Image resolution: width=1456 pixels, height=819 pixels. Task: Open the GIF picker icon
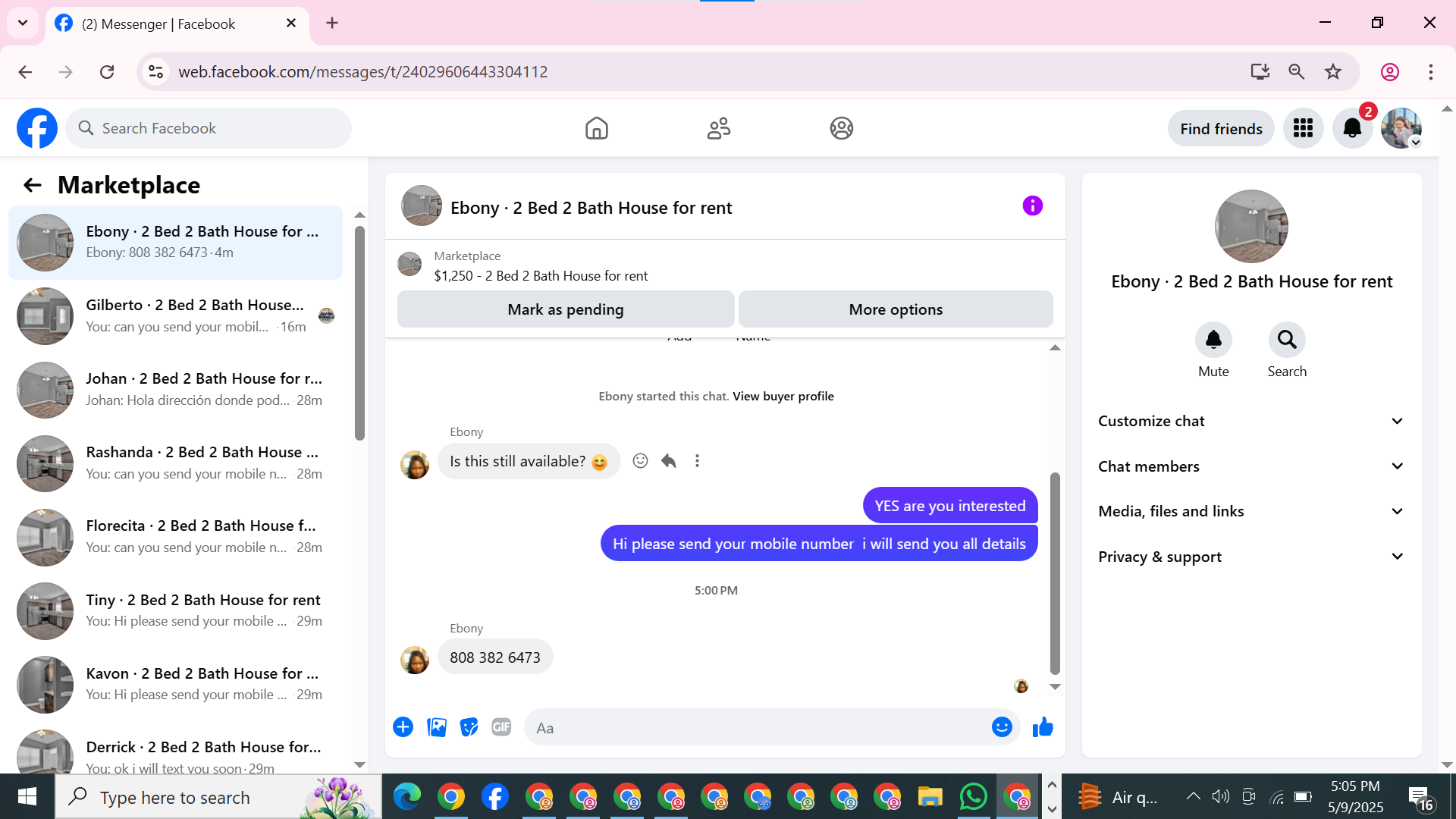tap(501, 727)
